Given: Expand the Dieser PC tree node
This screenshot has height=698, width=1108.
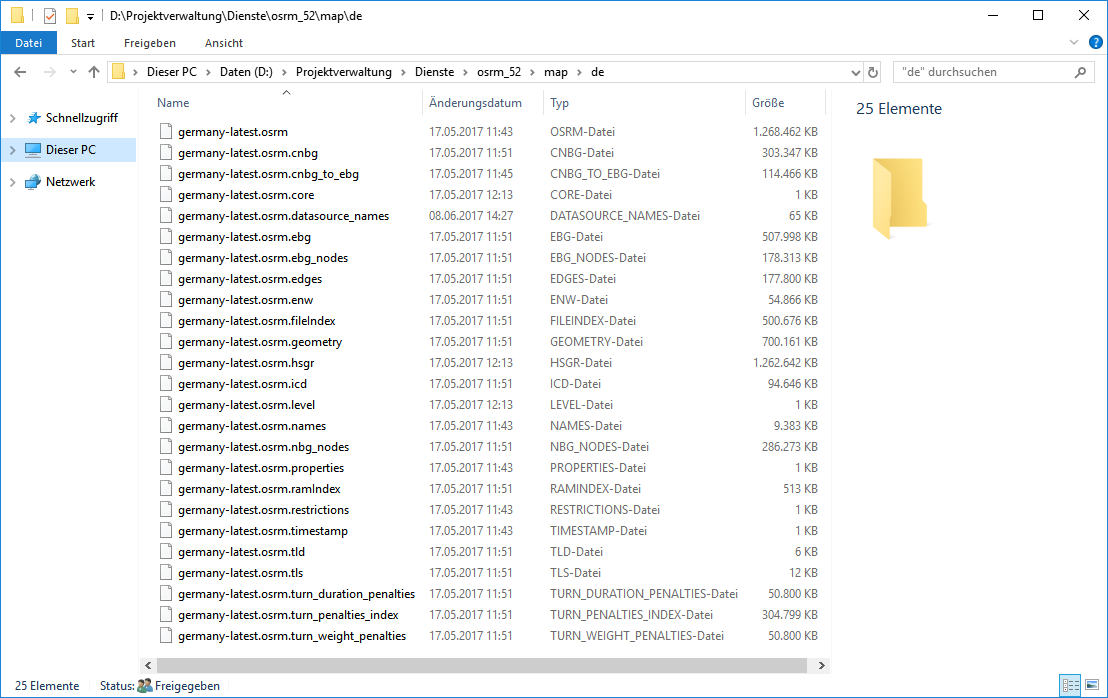Looking at the screenshot, I should [x=13, y=150].
